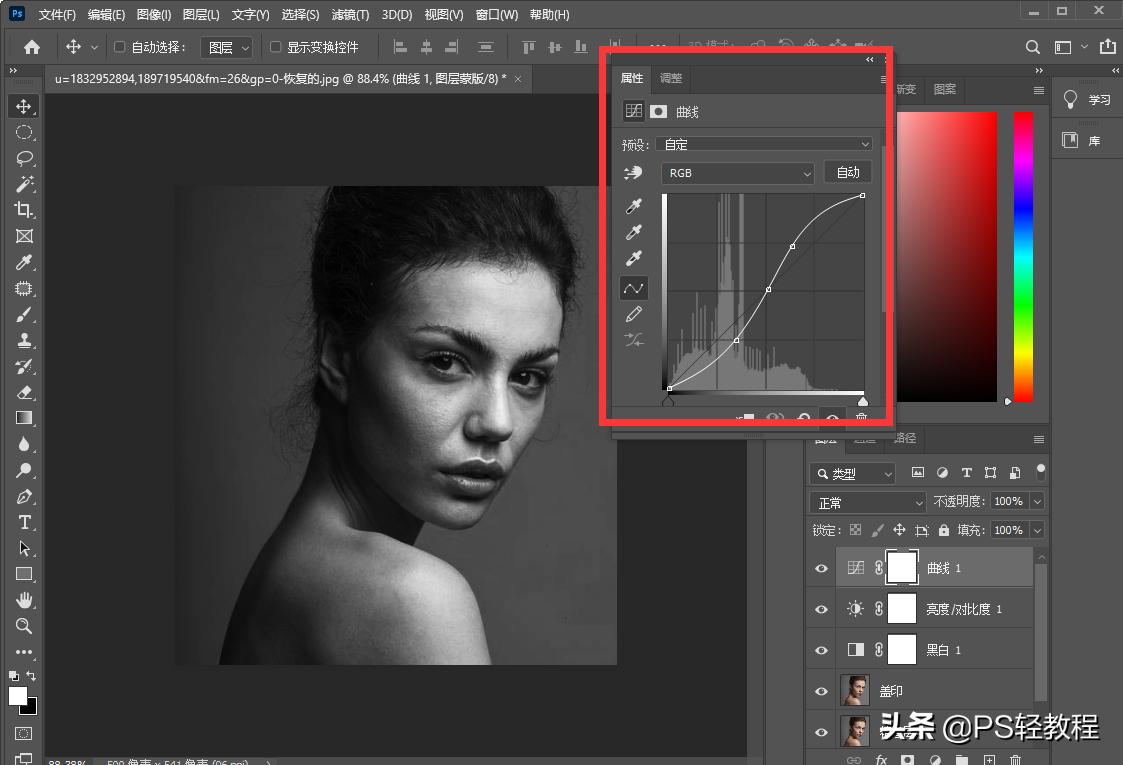Select the Move tool in toolbar

pyautogui.click(x=24, y=106)
